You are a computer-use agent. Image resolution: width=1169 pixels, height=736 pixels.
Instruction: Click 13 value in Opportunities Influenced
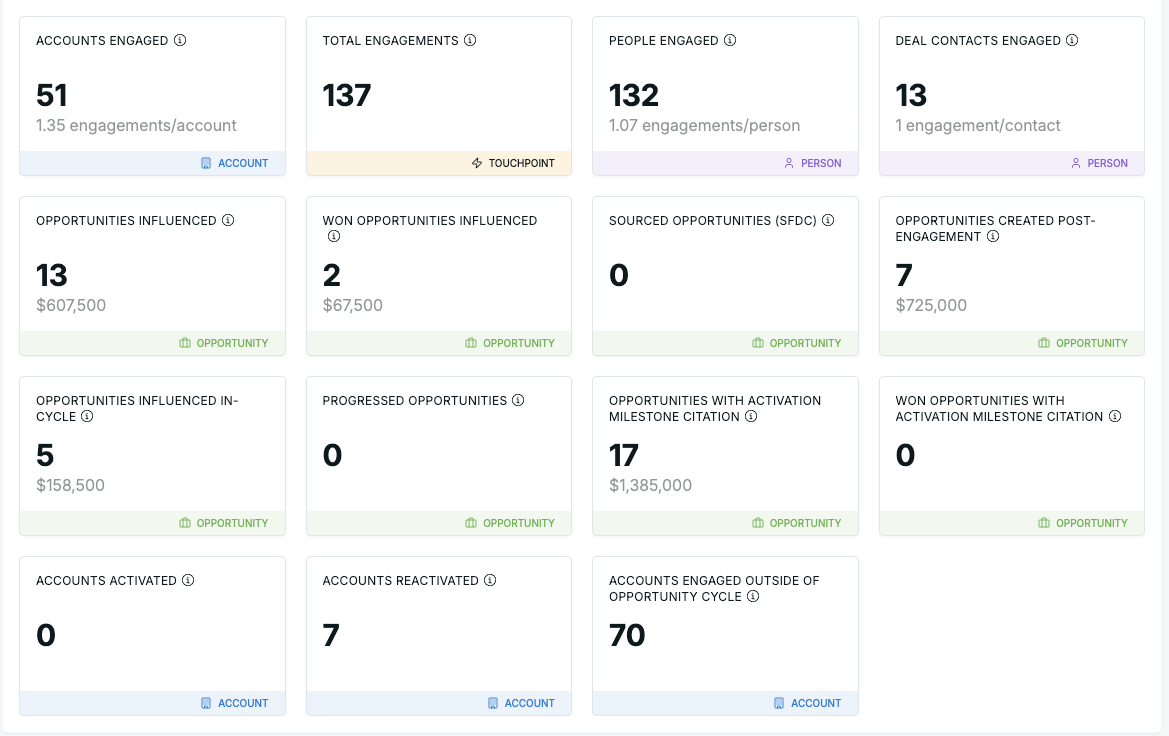(x=51, y=275)
